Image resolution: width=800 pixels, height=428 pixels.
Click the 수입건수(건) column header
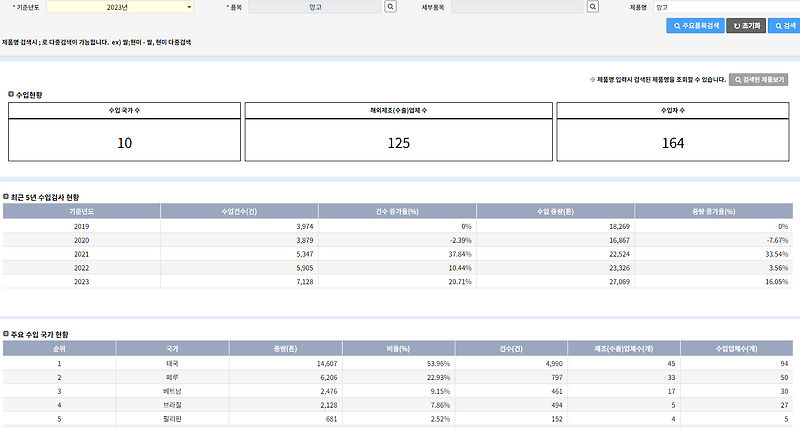click(239, 211)
